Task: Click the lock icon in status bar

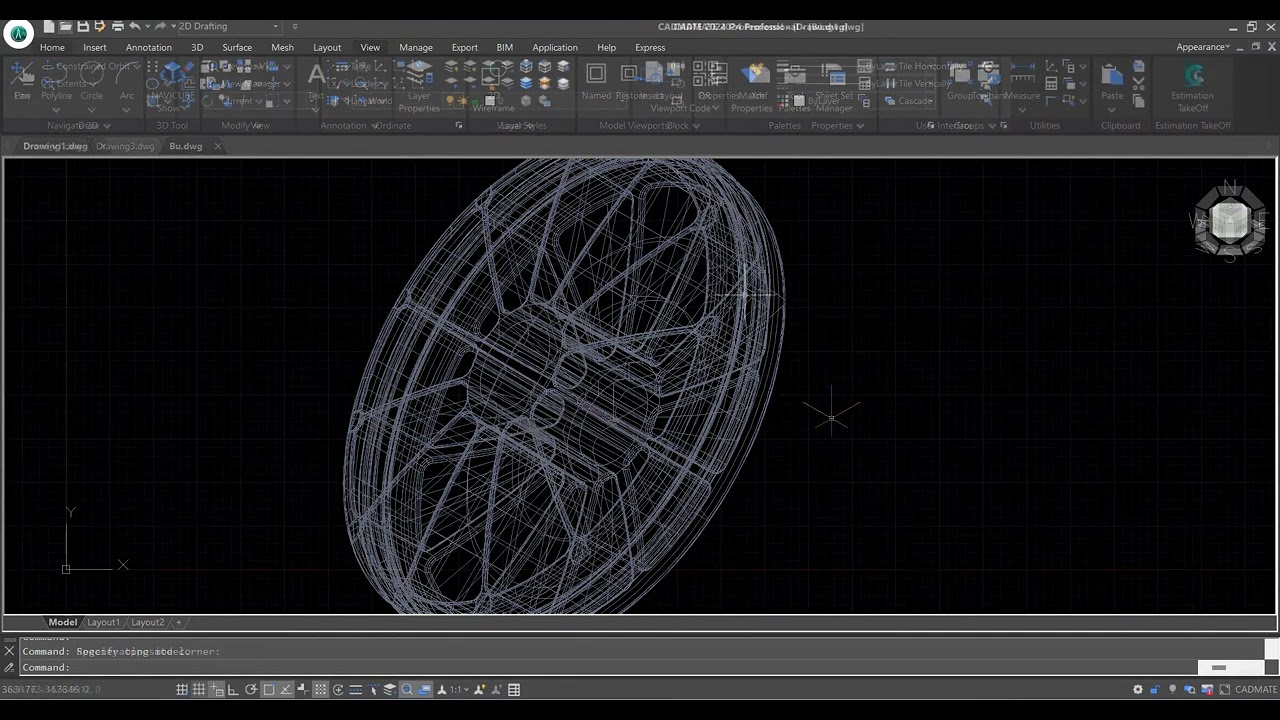Action: pyautogui.click(x=1155, y=689)
